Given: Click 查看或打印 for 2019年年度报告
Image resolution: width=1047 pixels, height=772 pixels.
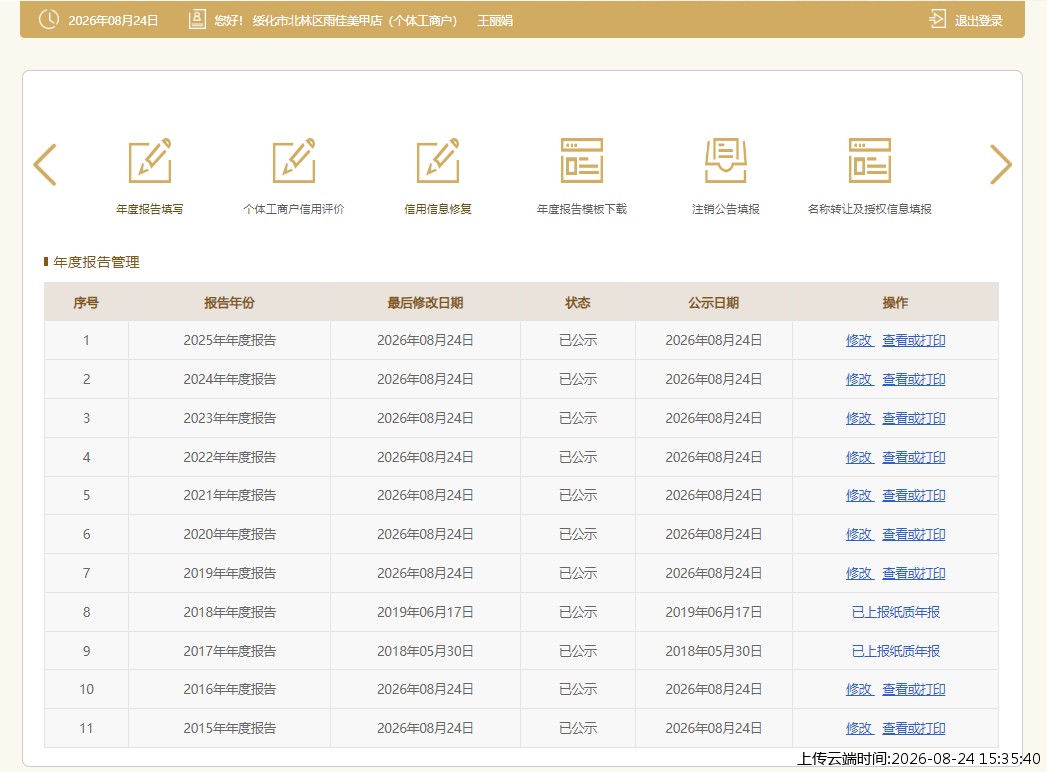Looking at the screenshot, I should (x=913, y=573).
